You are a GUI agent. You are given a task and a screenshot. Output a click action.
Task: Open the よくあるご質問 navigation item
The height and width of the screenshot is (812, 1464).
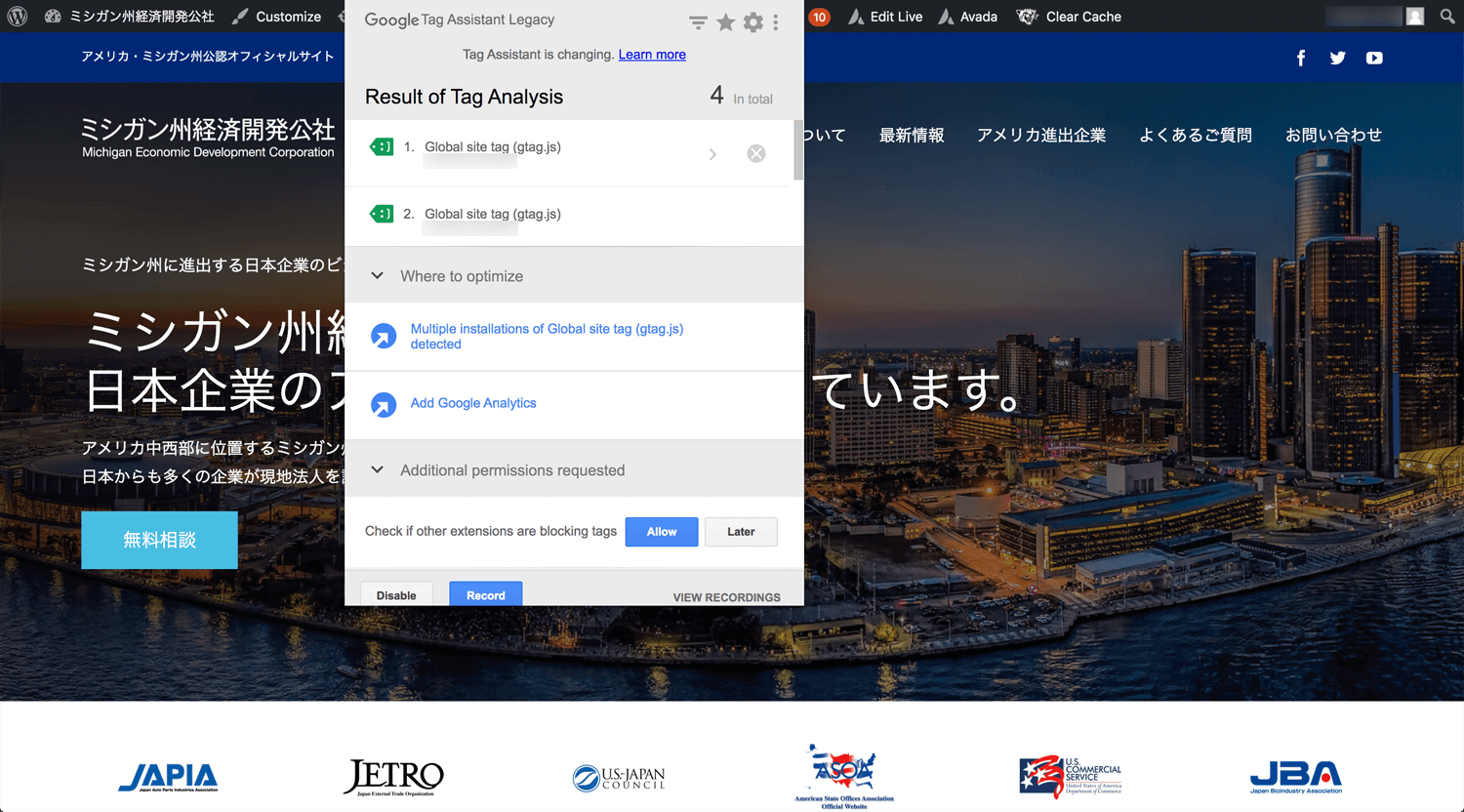(1196, 135)
